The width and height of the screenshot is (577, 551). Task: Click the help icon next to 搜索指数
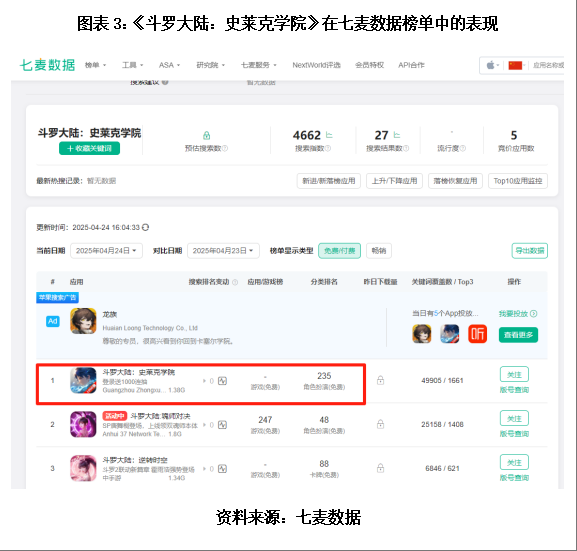coord(328,148)
